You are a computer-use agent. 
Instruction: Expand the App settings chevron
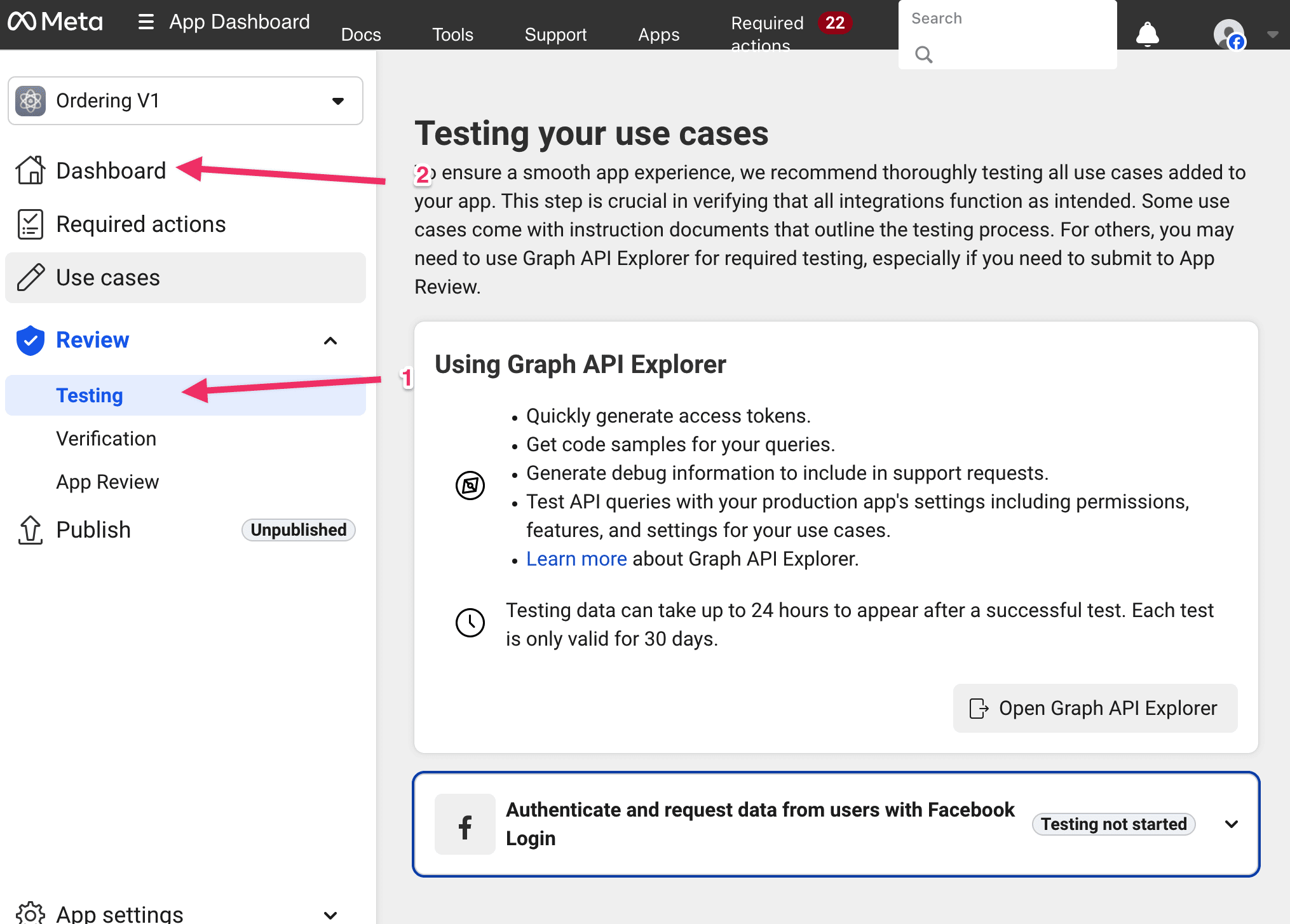click(x=330, y=915)
